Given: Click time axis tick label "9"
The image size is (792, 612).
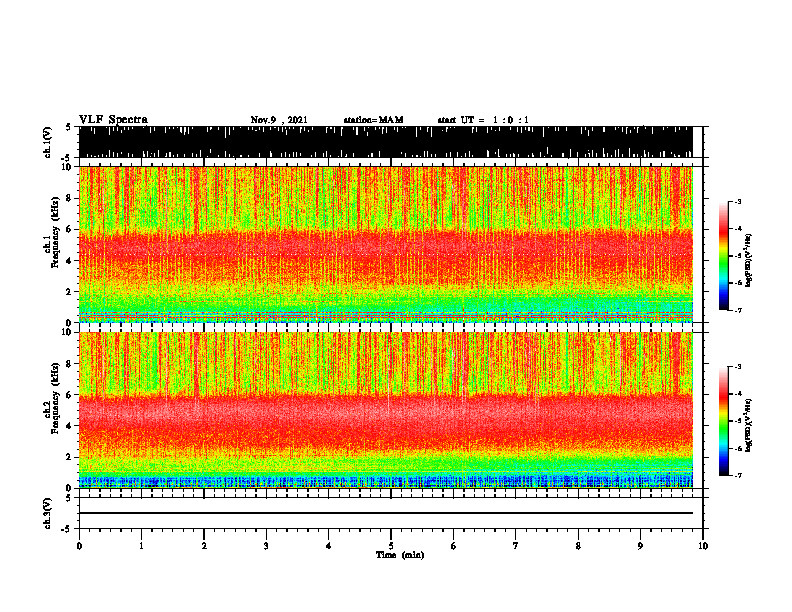Looking at the screenshot, I should click(x=640, y=546).
